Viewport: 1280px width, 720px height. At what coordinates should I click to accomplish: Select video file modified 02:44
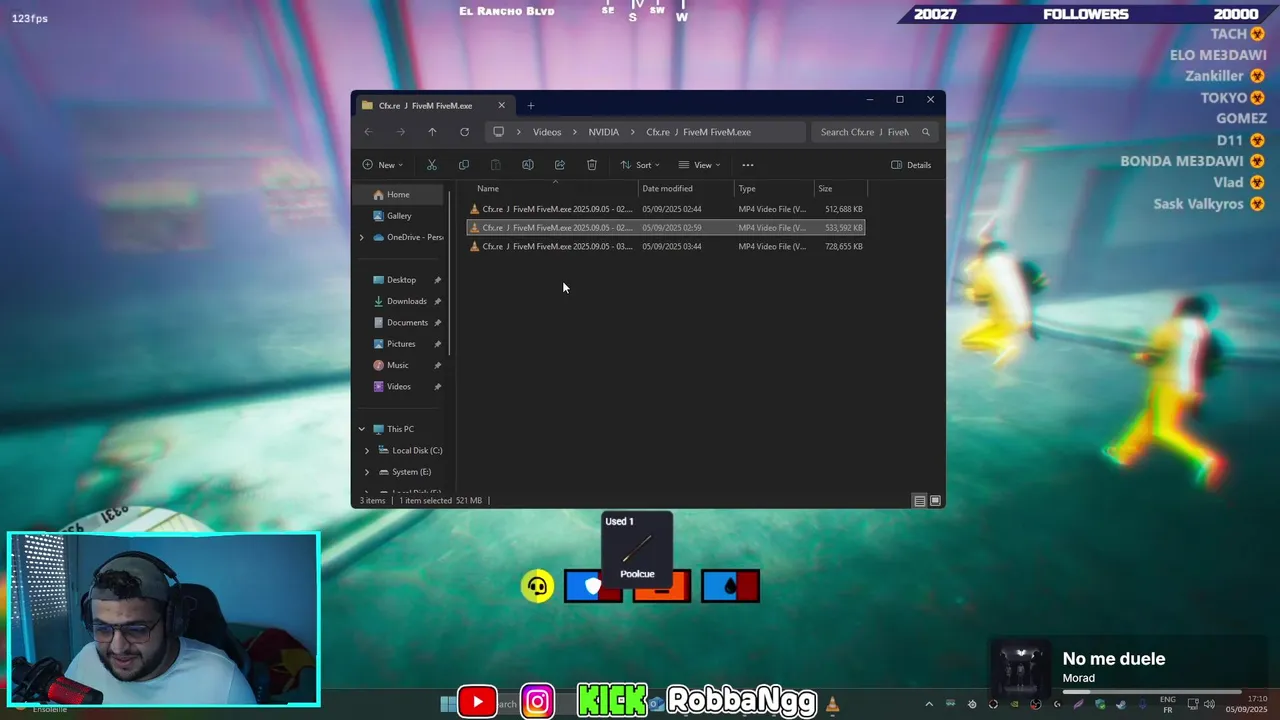[x=666, y=209]
